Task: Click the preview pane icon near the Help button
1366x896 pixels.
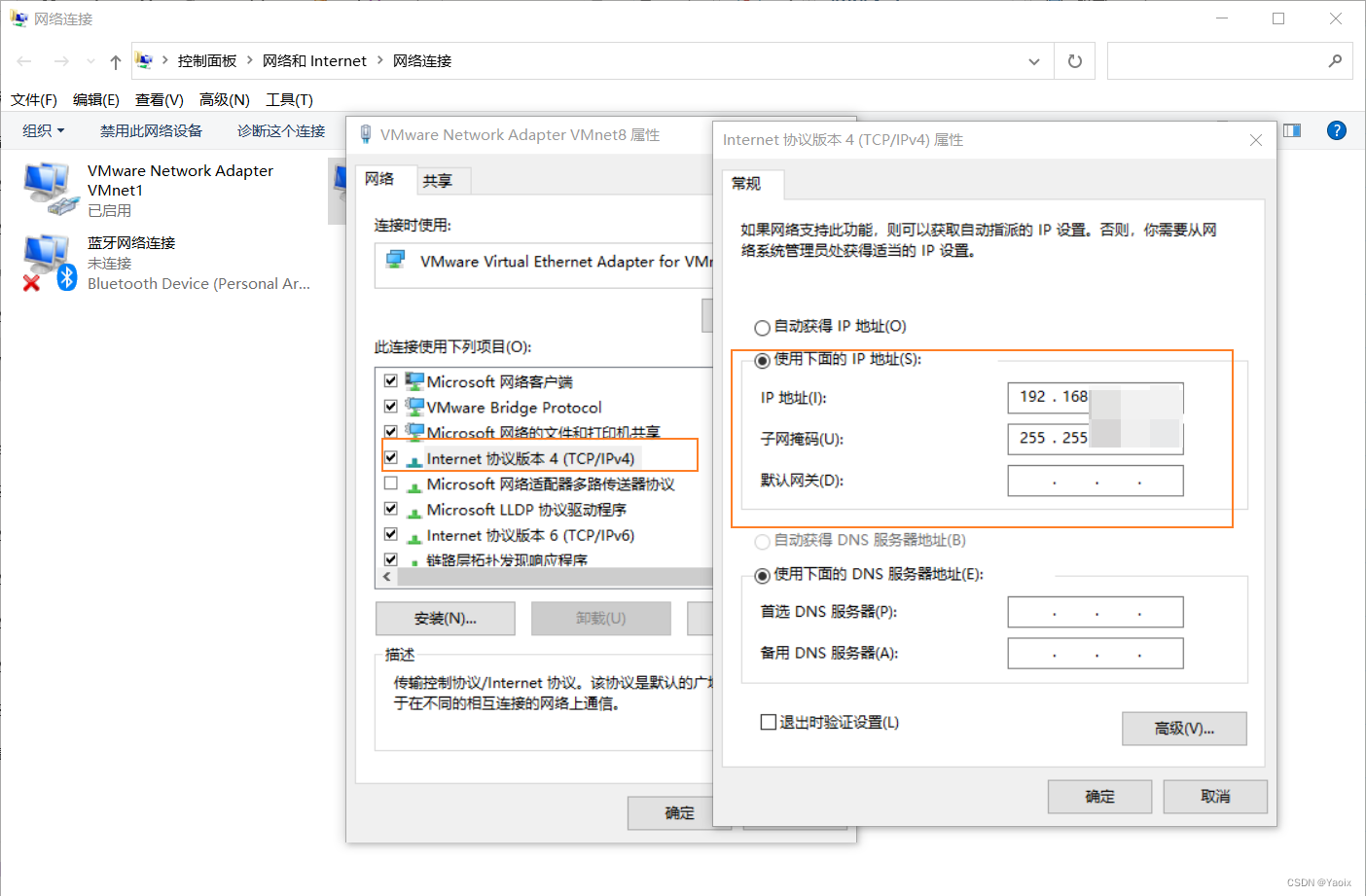Action: pyautogui.click(x=1291, y=130)
